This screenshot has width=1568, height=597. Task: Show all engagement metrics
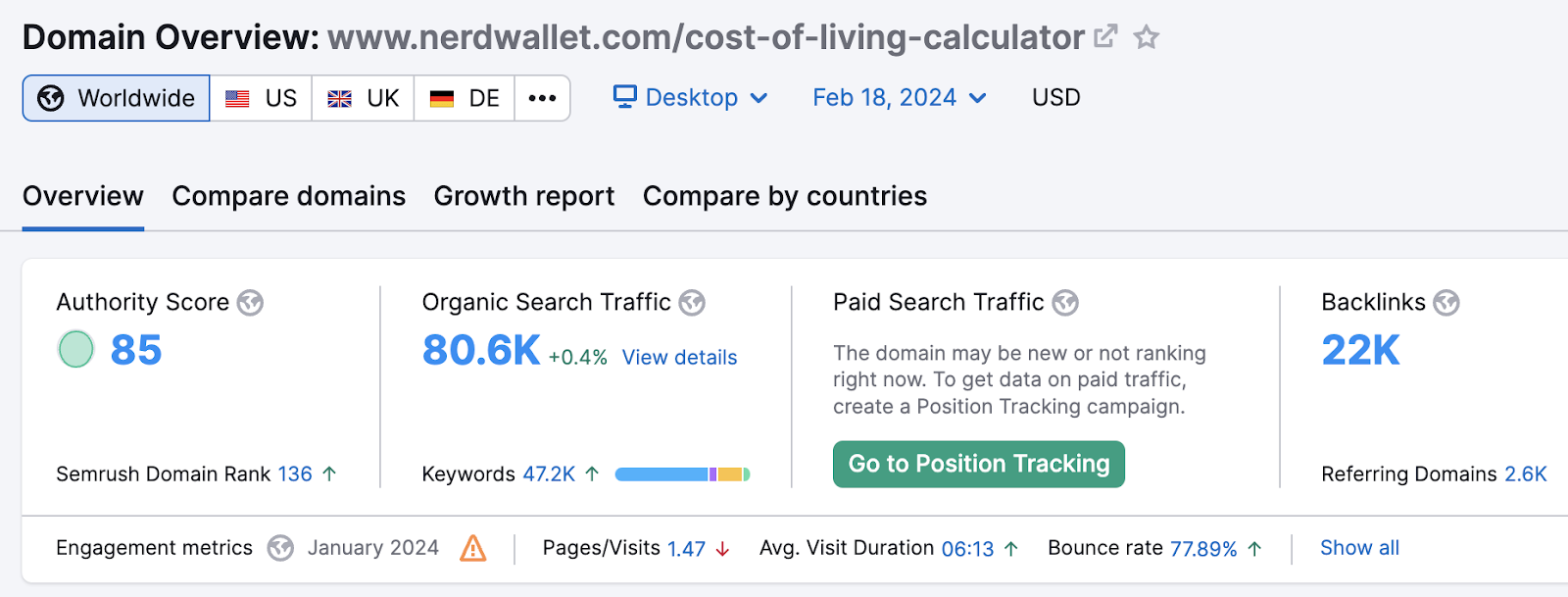[x=1358, y=548]
